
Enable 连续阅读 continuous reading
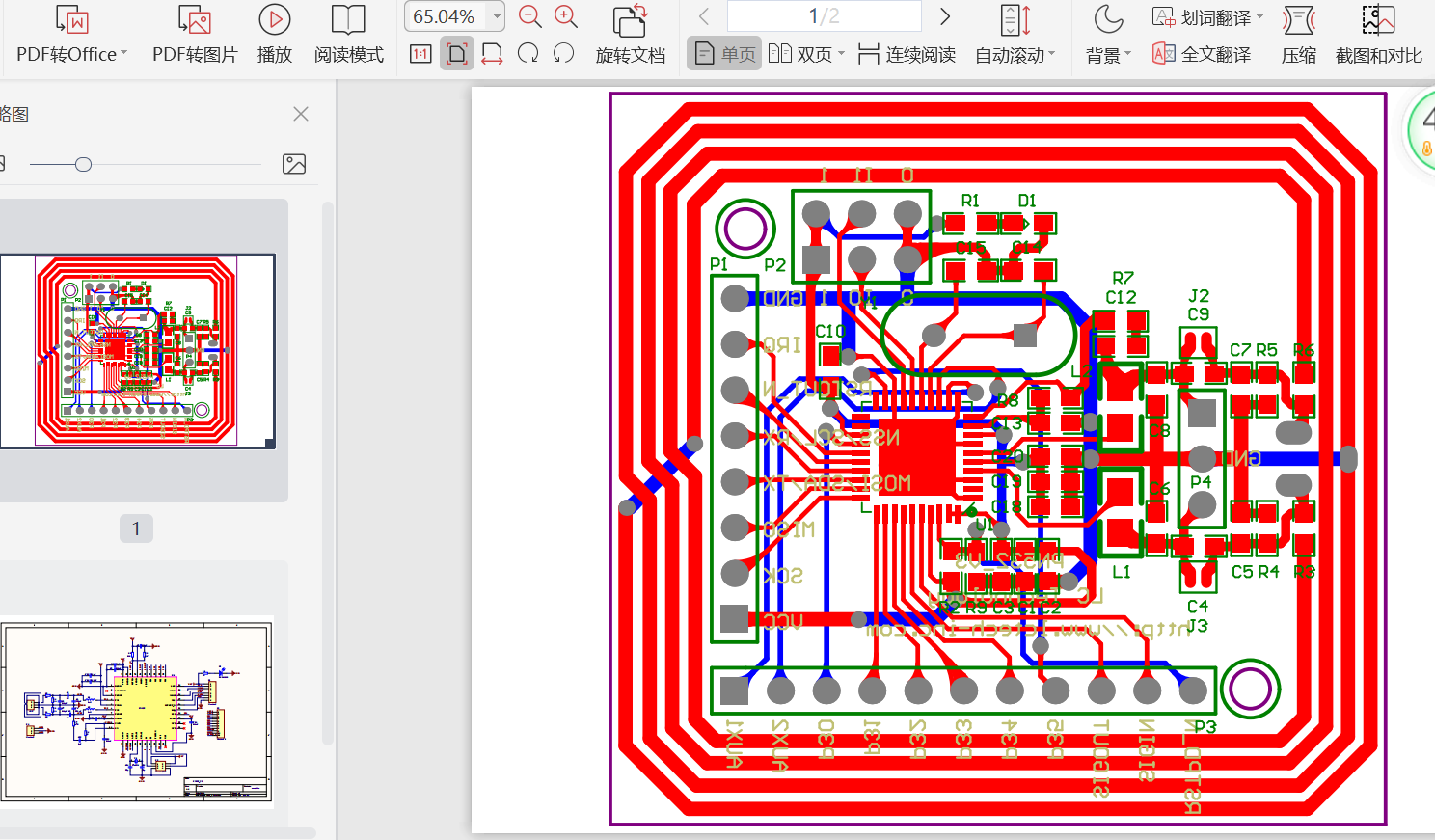click(907, 54)
